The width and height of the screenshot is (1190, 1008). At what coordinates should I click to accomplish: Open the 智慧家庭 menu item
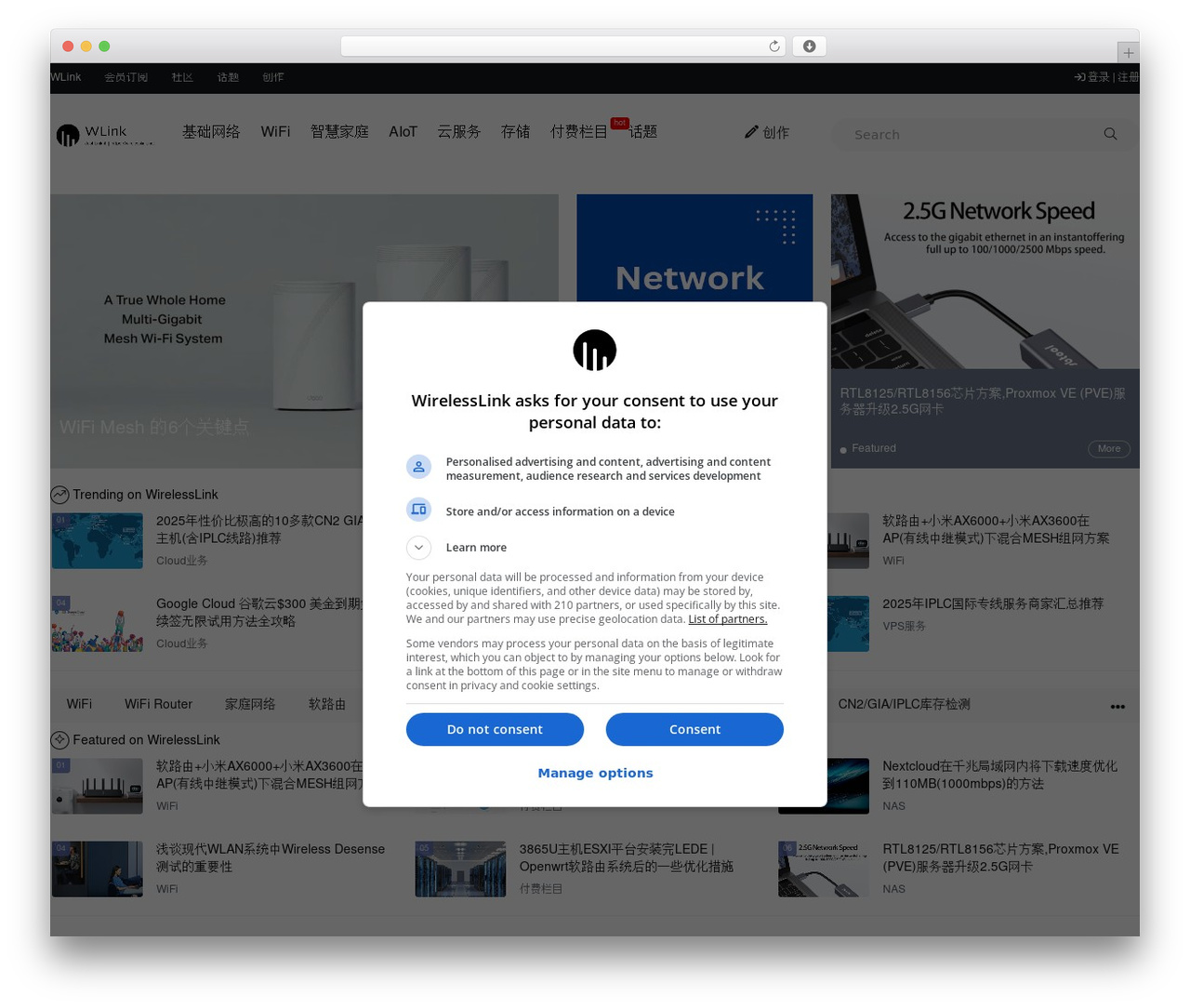[339, 132]
